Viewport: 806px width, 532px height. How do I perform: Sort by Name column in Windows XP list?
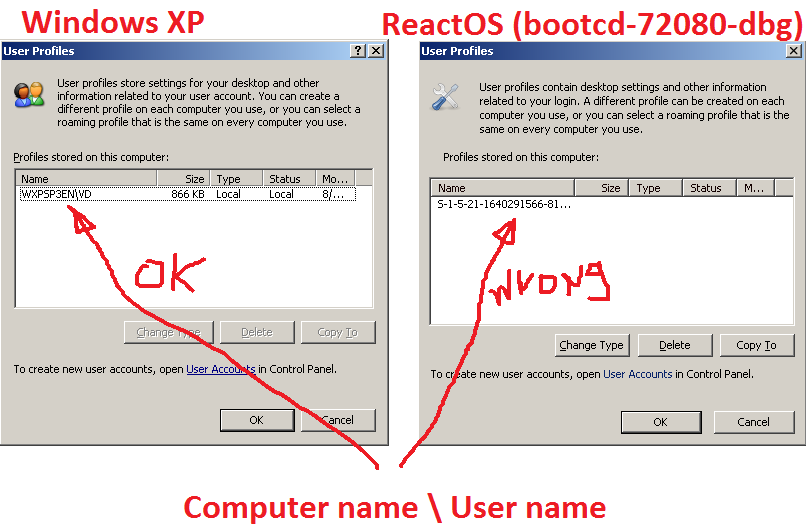pyautogui.click(x=86, y=179)
